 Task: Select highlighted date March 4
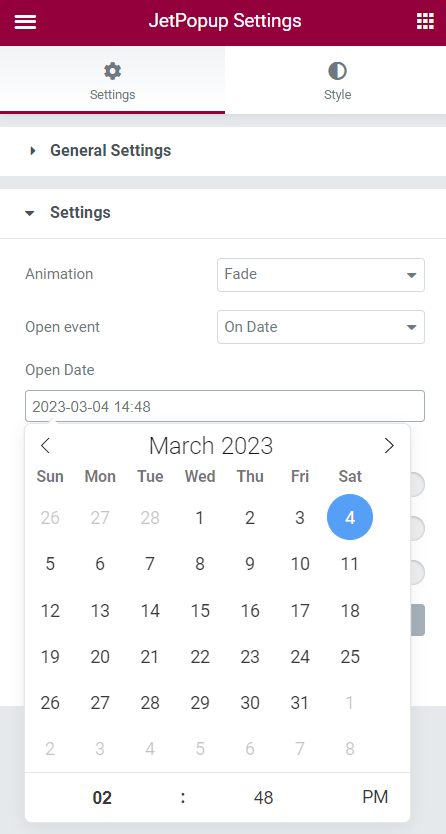click(x=350, y=518)
